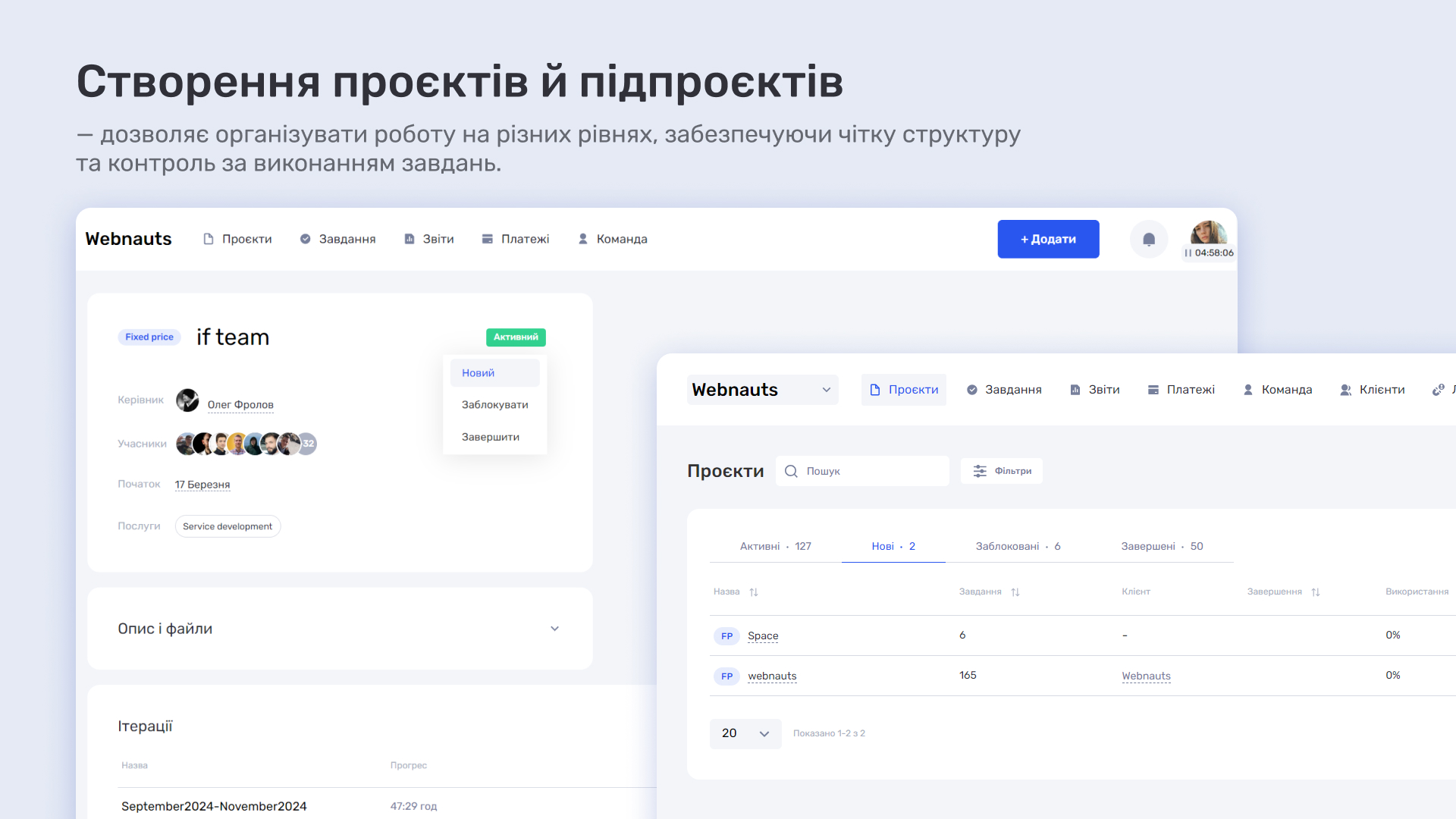Open the Webnauts workspace dropdown

pyautogui.click(x=763, y=390)
